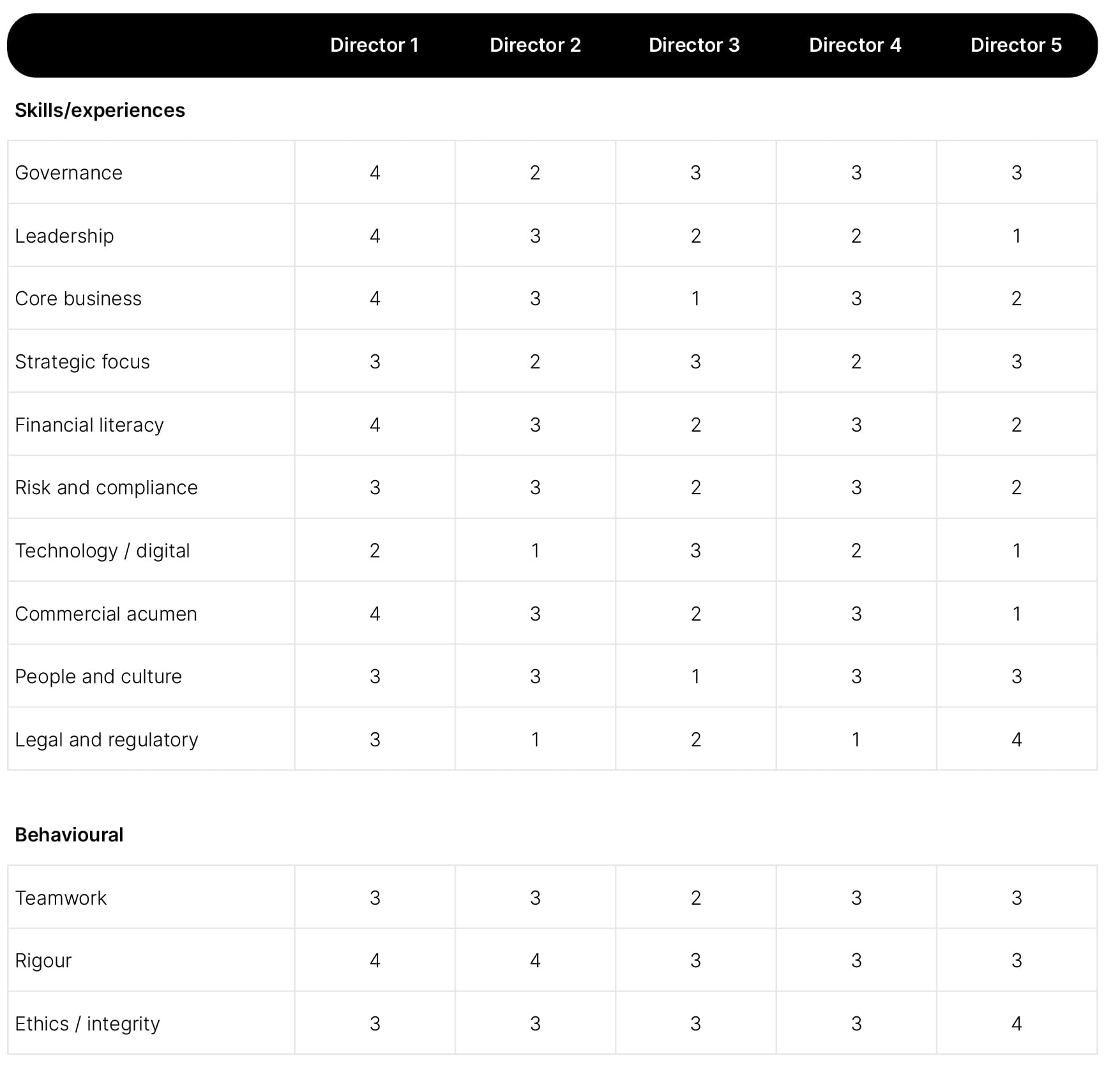This screenshot has height=1070, width=1120.
Task: Click the Strategic focus row label
Action: coord(82,362)
